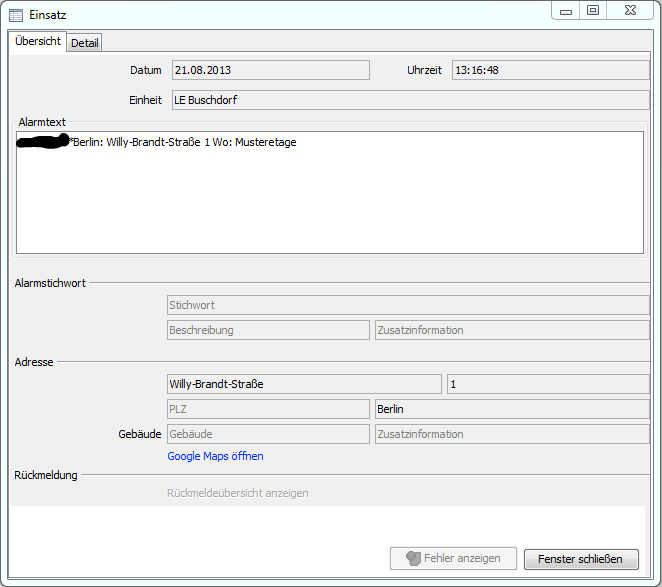Click the PLZ postal code field
Screen dimensions: 662x587
[268, 409]
